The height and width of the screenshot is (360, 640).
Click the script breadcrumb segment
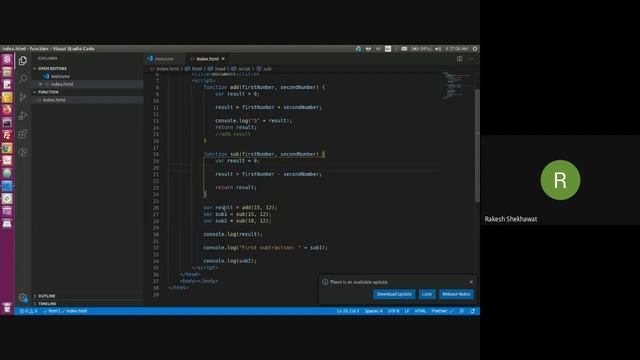click(x=241, y=69)
